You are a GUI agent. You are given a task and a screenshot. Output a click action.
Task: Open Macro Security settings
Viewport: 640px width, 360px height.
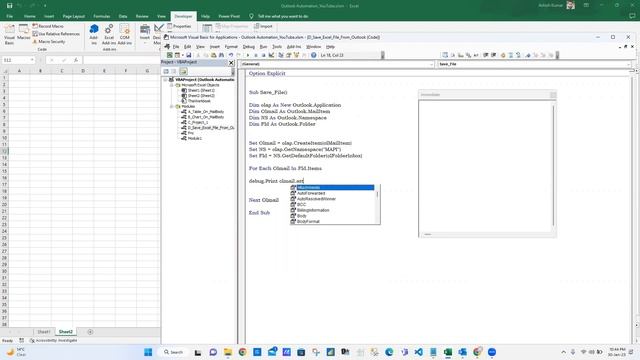click(49, 42)
